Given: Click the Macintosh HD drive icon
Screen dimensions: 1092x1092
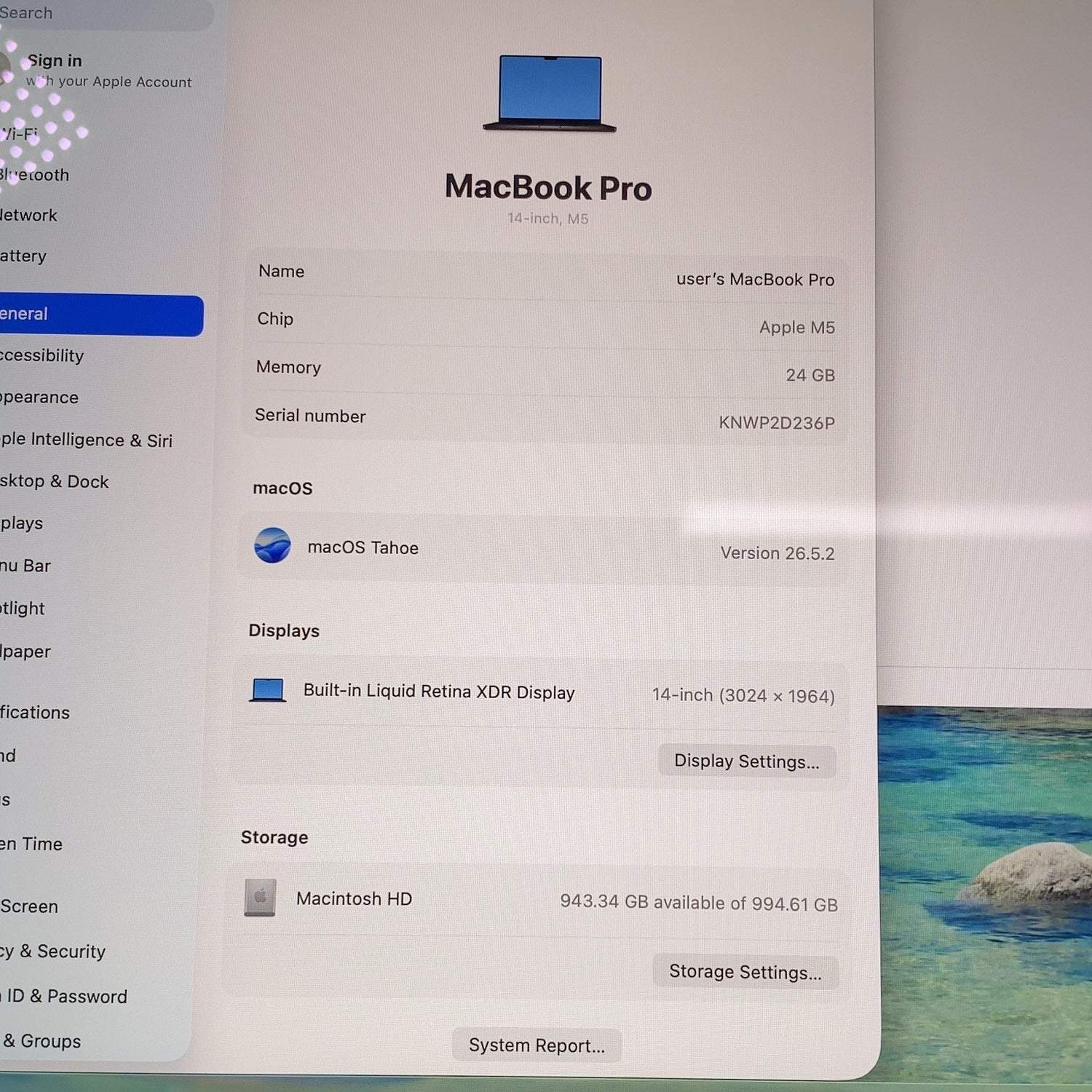Looking at the screenshot, I should click(x=260, y=898).
